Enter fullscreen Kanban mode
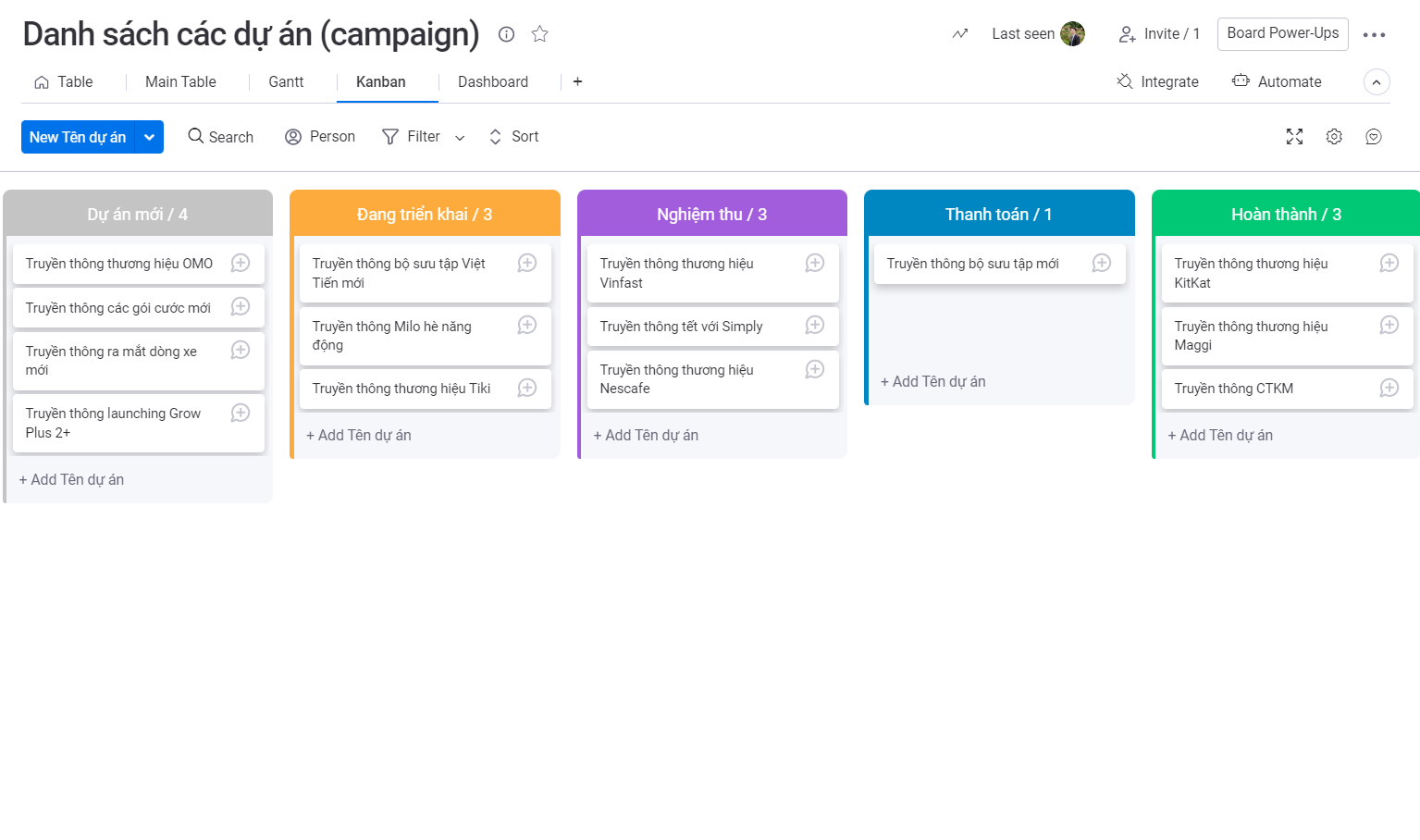Image resolution: width=1420 pixels, height=840 pixels. (1294, 136)
